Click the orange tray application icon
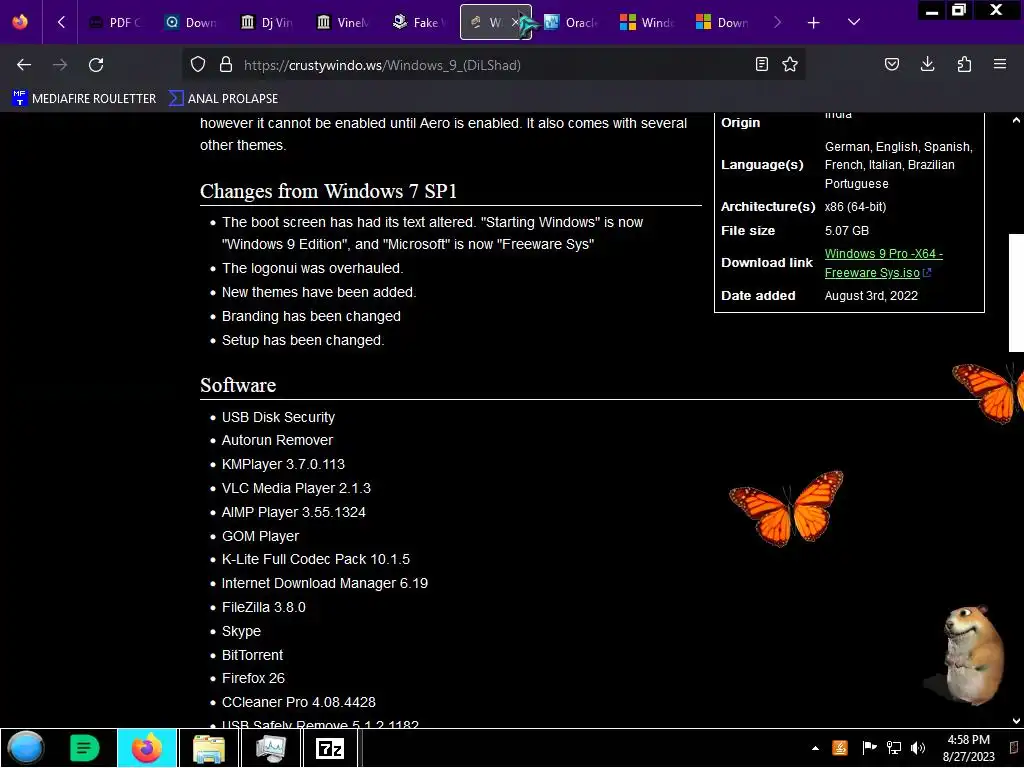Screen dimensions: 1024x768 [840, 748]
